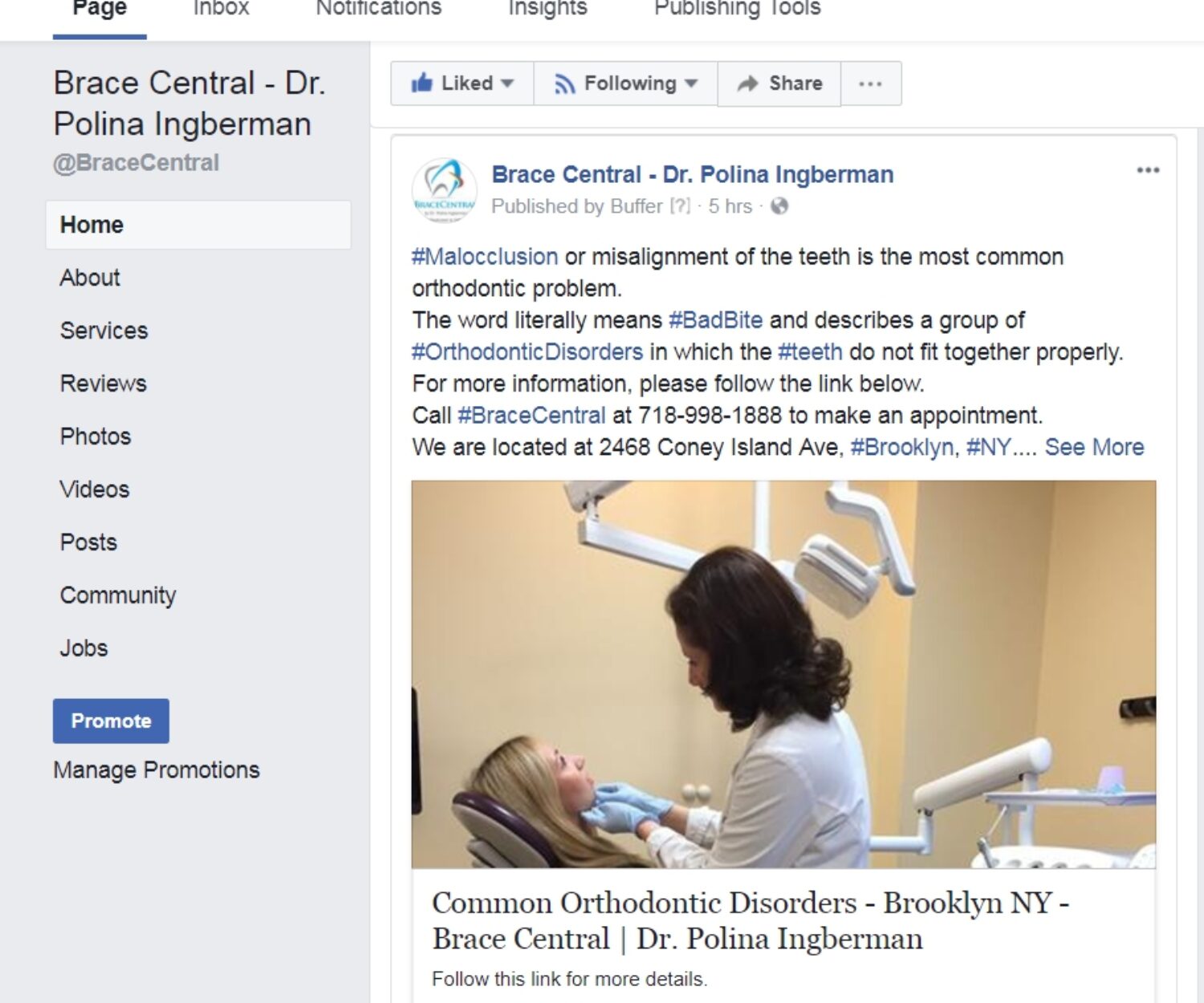1204x1003 pixels.
Task: Open the Manage Promotions link
Action: click(157, 770)
